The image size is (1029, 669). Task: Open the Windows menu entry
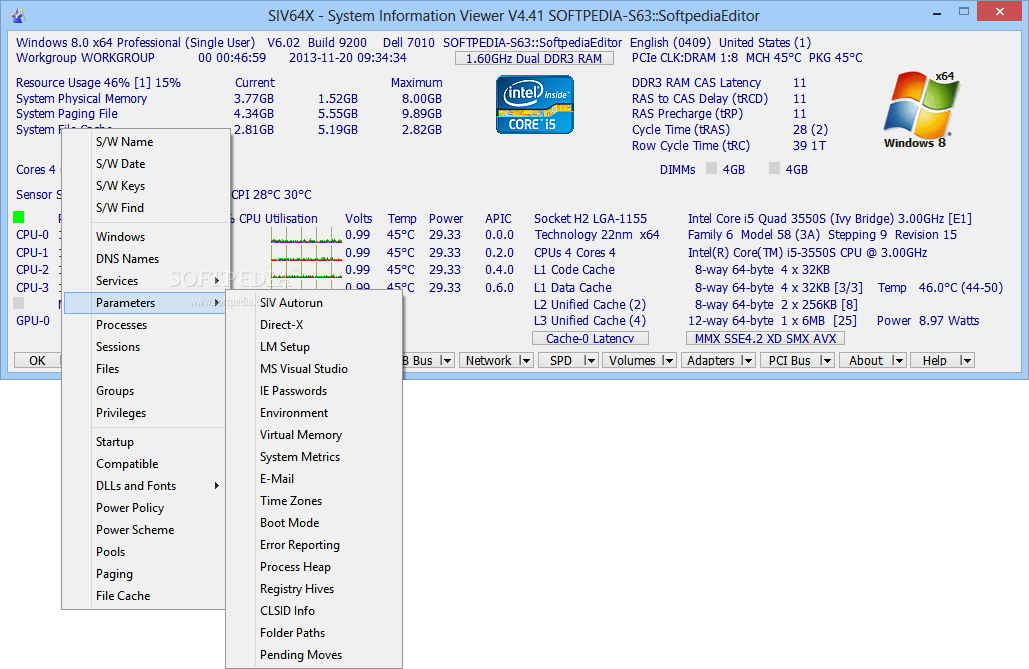tap(146, 236)
